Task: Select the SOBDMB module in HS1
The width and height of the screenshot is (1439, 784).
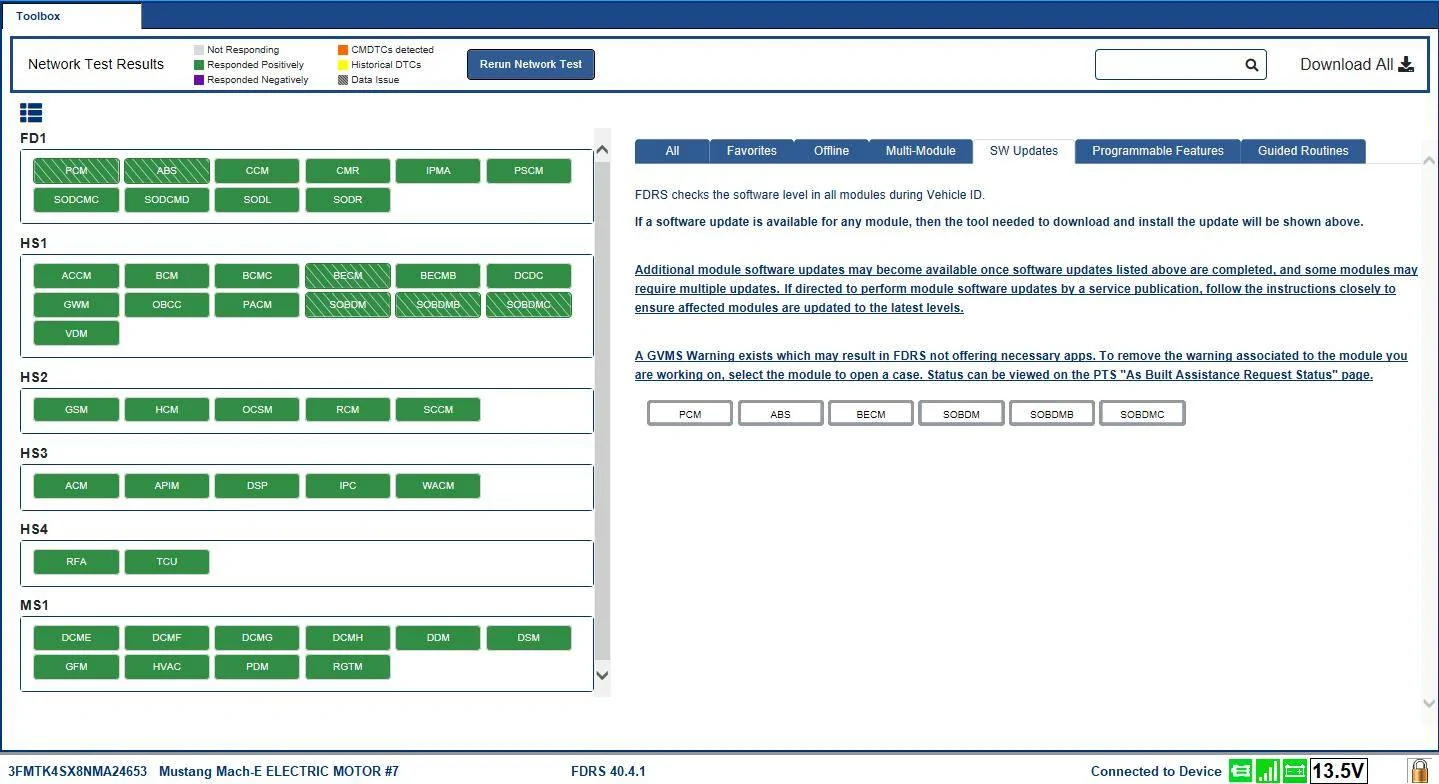Action: tap(438, 305)
